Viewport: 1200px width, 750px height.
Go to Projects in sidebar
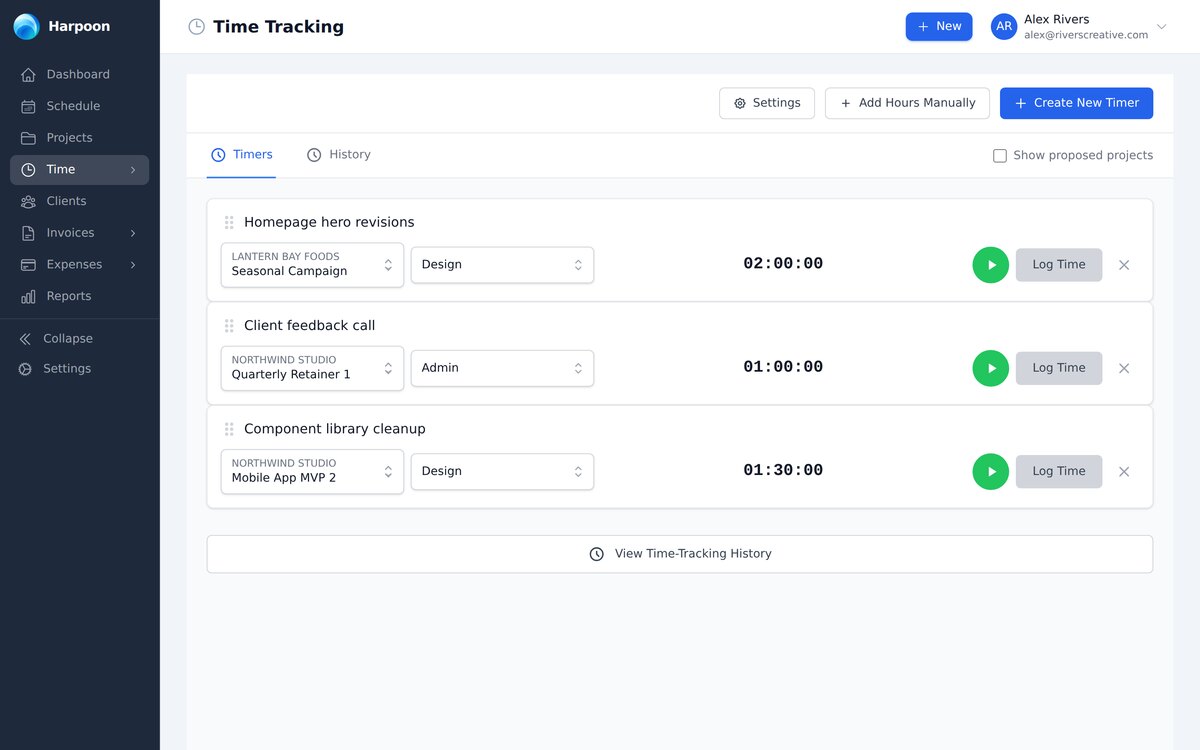coord(79,138)
